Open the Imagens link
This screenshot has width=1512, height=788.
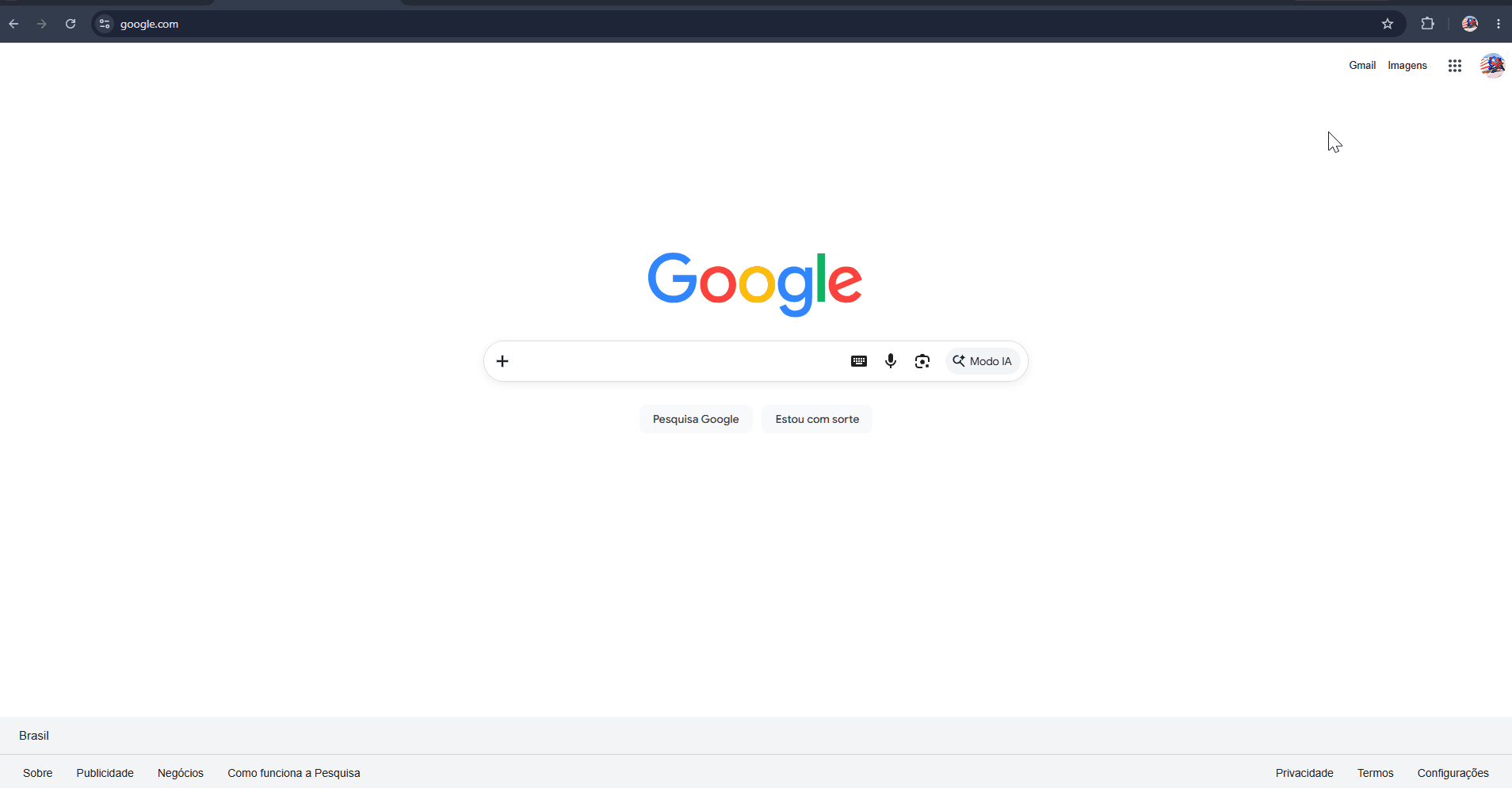1407,66
